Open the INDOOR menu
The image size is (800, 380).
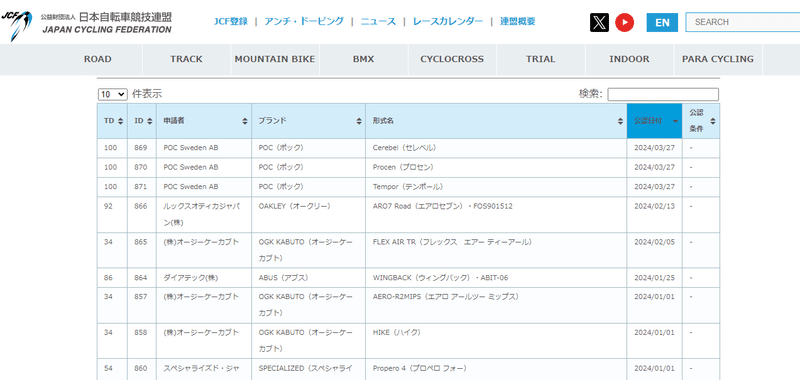pos(629,59)
